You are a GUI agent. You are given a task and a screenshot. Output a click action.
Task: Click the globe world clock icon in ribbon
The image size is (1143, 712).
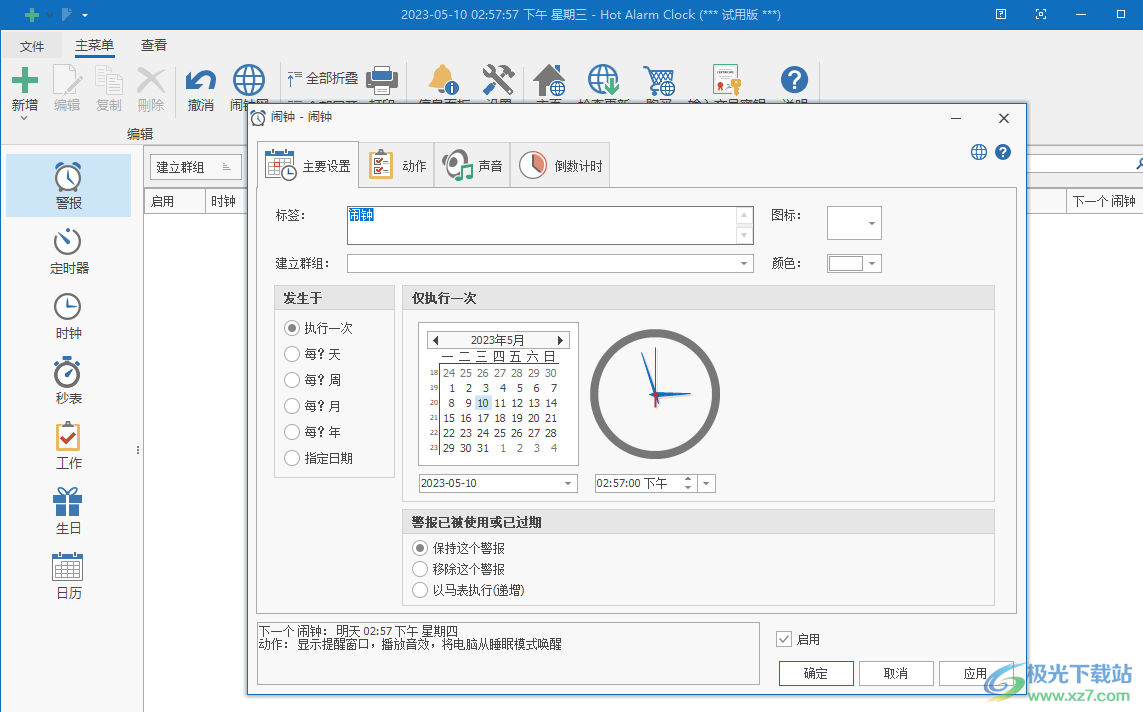(249, 80)
